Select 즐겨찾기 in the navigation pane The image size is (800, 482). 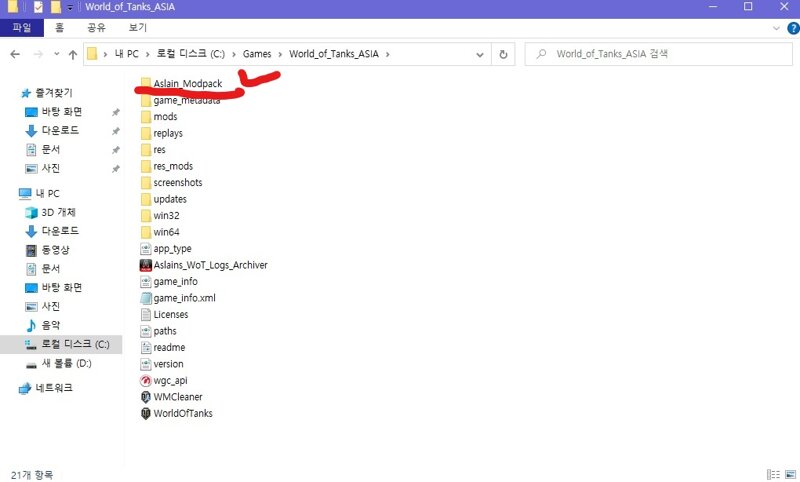54,93
